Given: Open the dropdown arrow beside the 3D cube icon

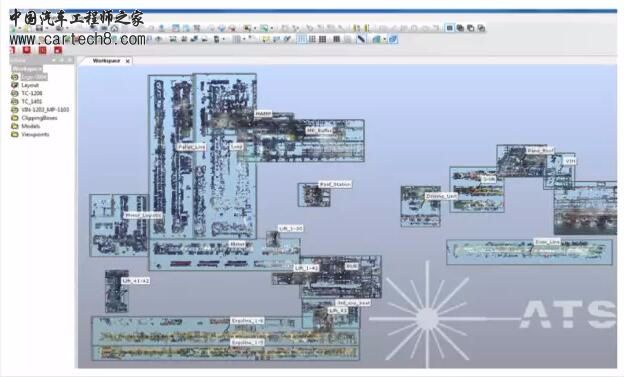Looking at the screenshot, I should [384, 39].
